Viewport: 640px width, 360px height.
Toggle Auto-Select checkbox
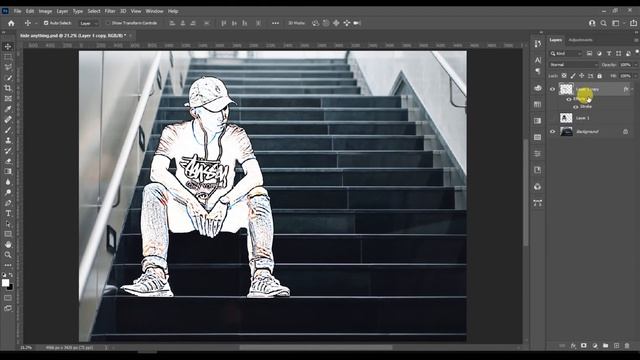[x=46, y=23]
